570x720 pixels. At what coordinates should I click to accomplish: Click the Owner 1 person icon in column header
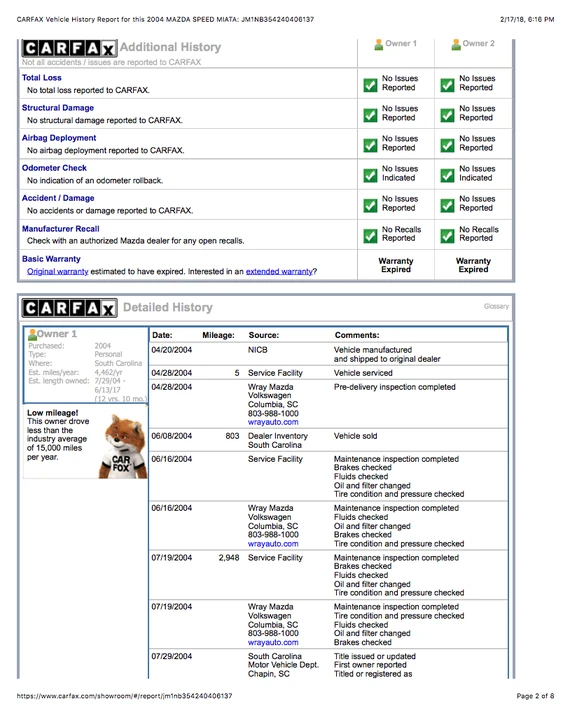(378, 45)
